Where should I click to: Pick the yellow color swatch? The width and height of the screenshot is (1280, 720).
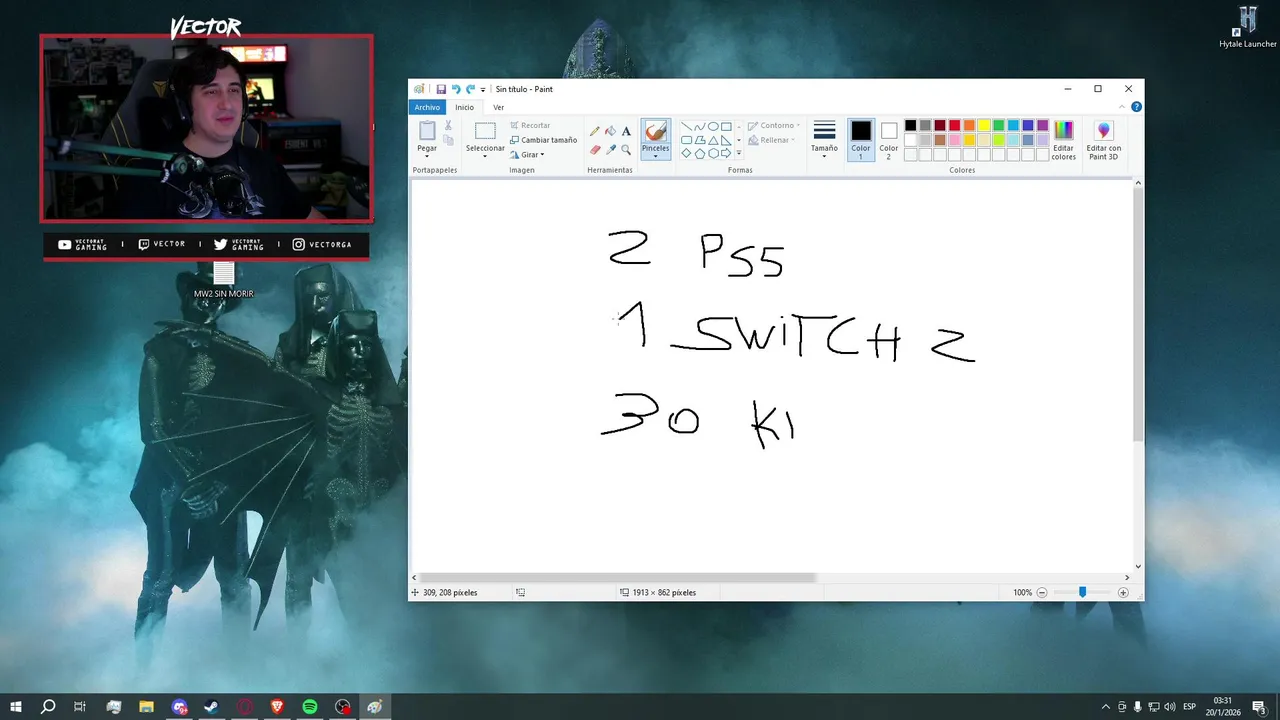click(984, 126)
